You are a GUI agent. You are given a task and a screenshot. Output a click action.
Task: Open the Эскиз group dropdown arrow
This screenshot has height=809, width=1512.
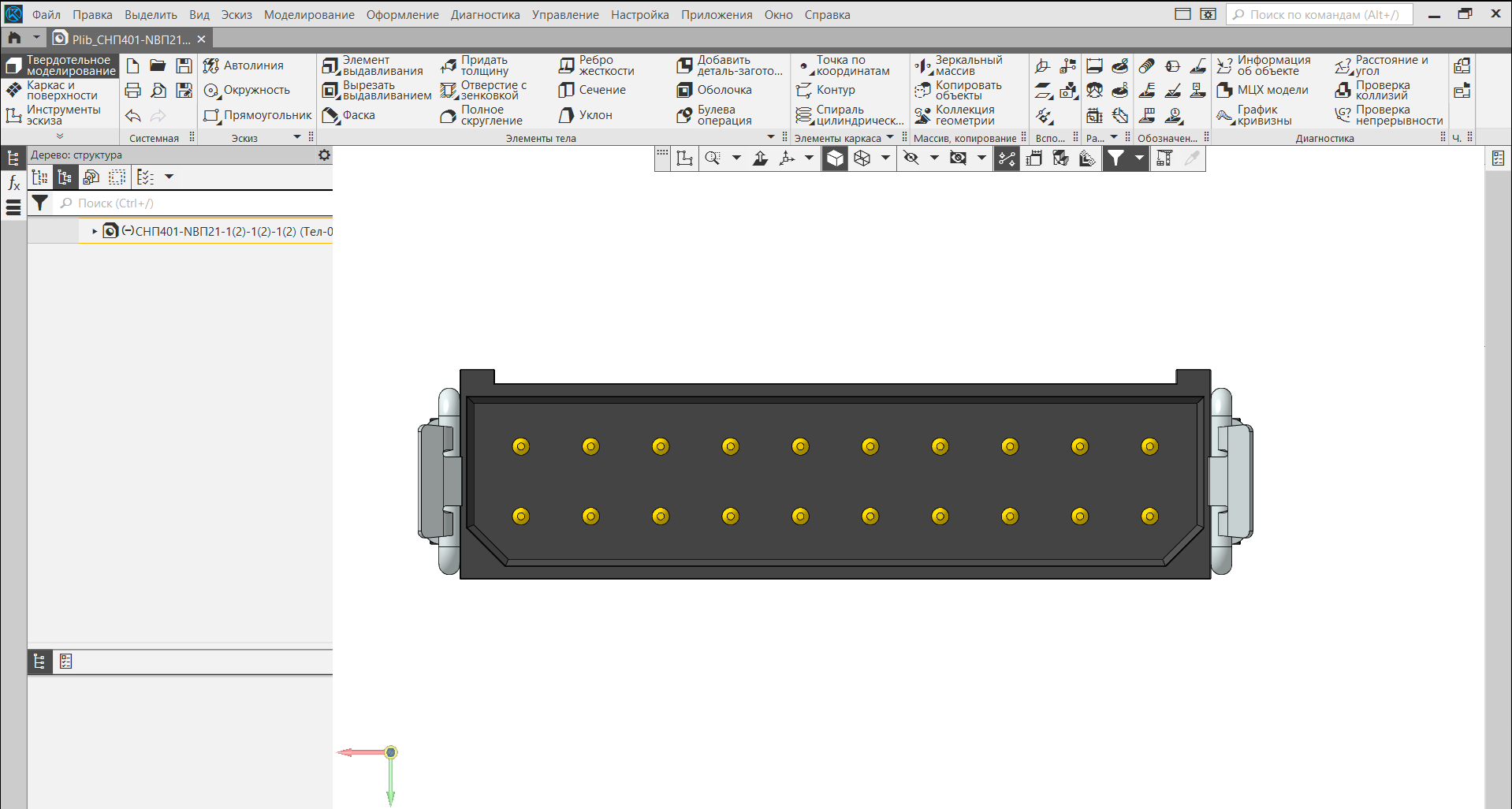click(x=297, y=137)
